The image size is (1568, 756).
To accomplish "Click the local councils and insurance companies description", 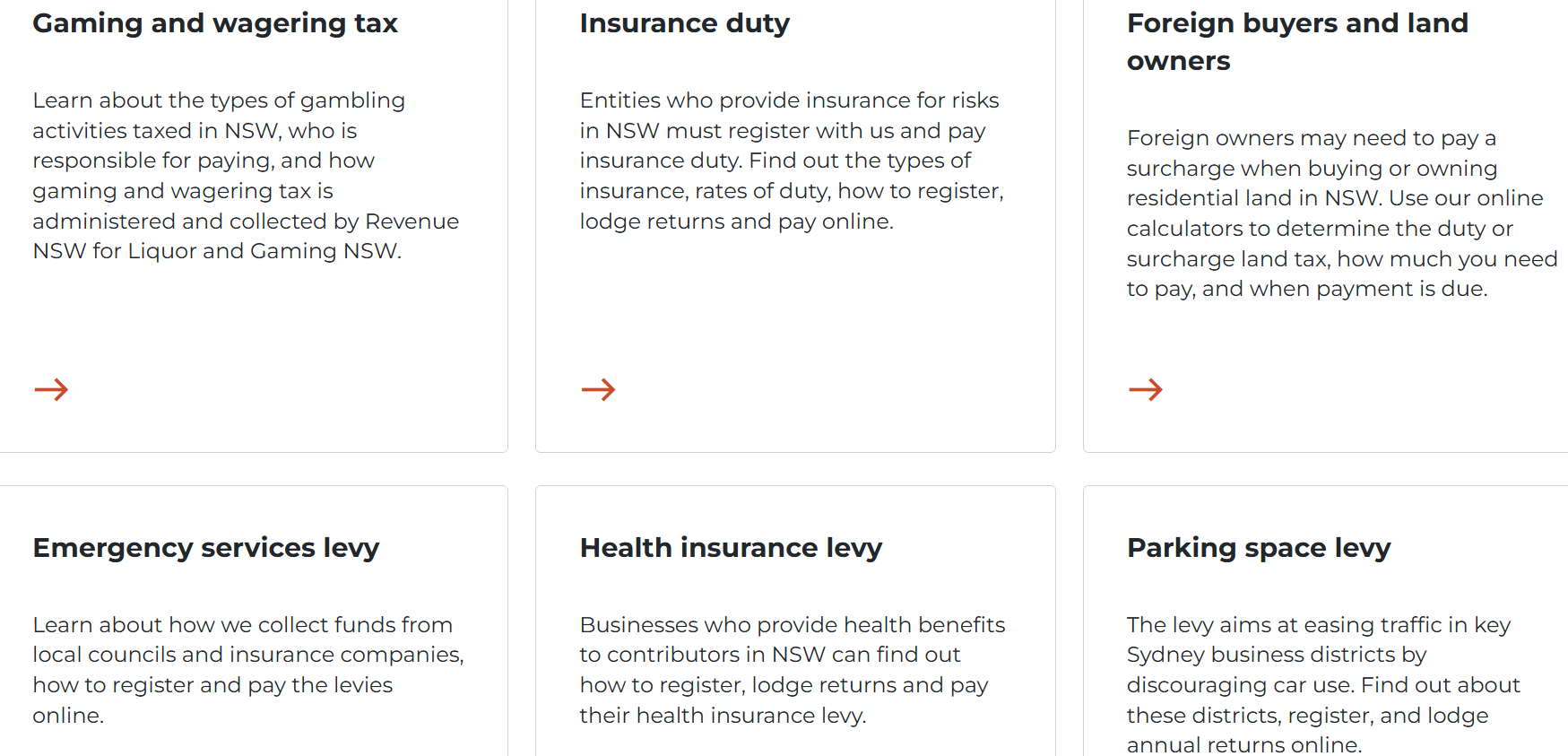I will tap(247, 669).
